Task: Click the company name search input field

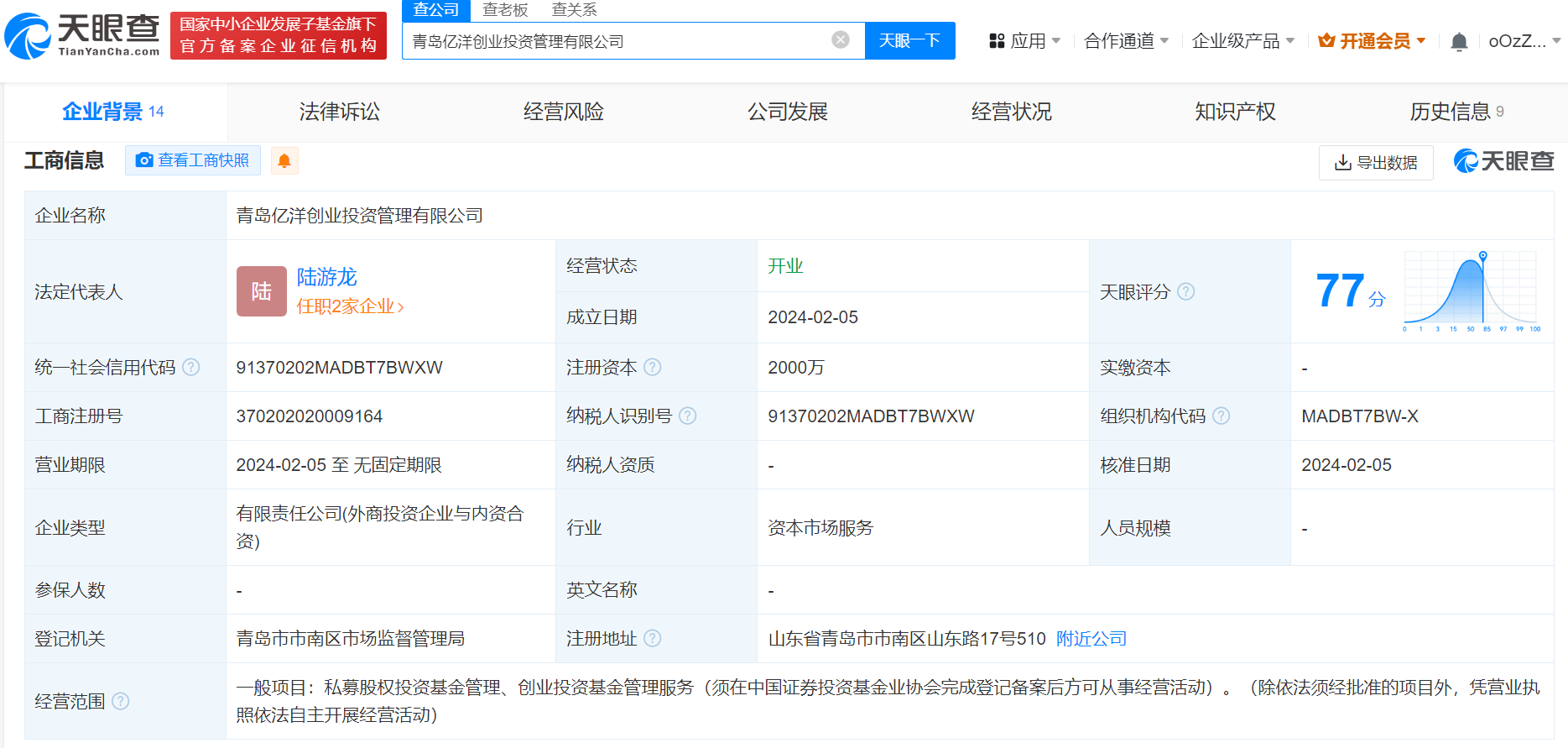Action: 617,41
